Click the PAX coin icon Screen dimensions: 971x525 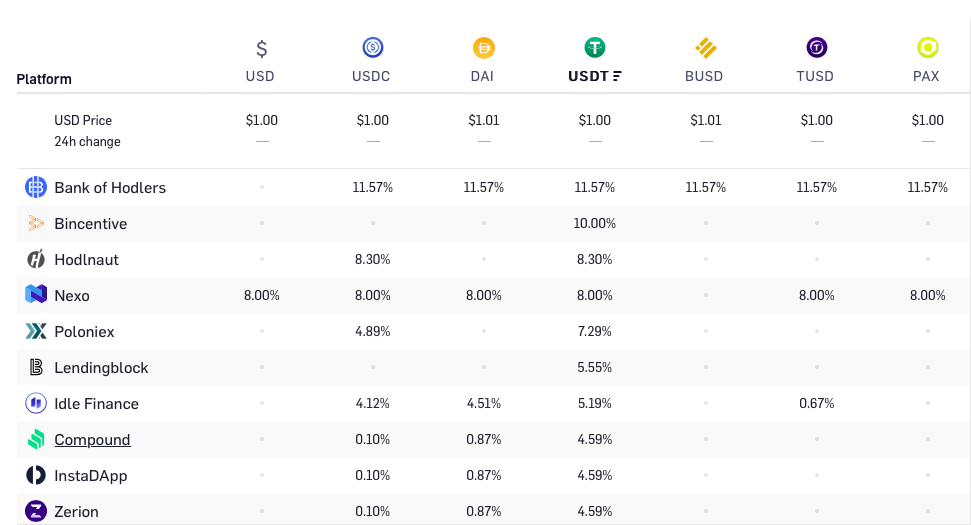coord(927,47)
